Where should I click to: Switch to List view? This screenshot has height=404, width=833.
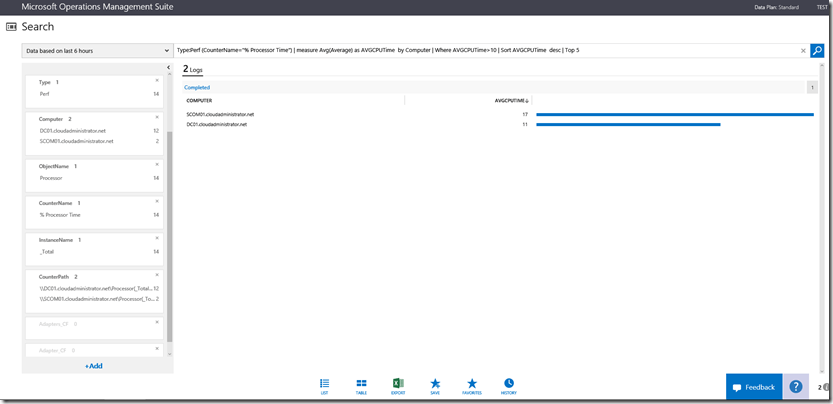(325, 386)
